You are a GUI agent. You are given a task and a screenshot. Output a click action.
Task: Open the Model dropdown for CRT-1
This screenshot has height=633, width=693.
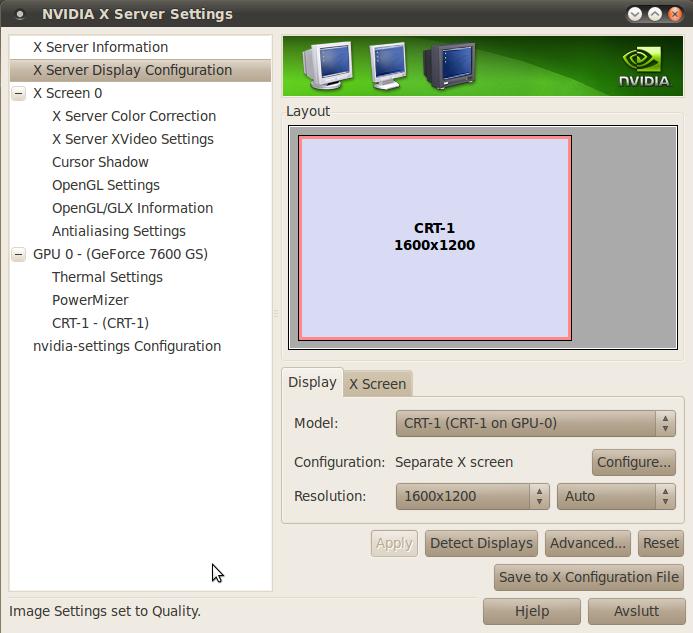pos(535,423)
